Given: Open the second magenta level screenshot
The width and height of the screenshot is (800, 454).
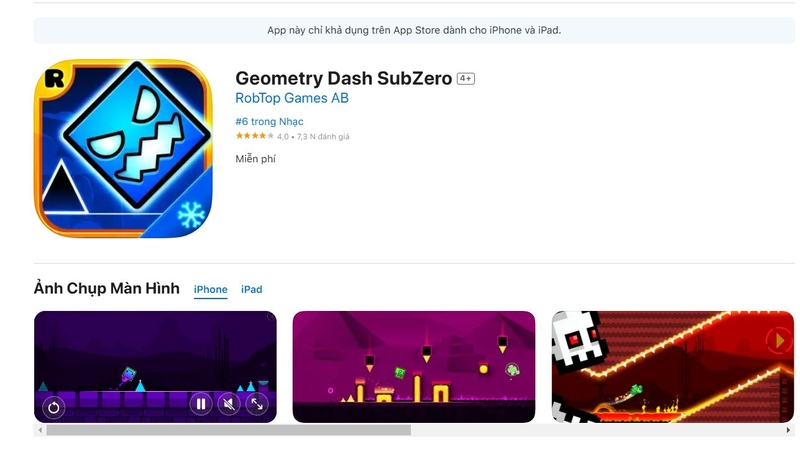Looking at the screenshot, I should [x=414, y=367].
